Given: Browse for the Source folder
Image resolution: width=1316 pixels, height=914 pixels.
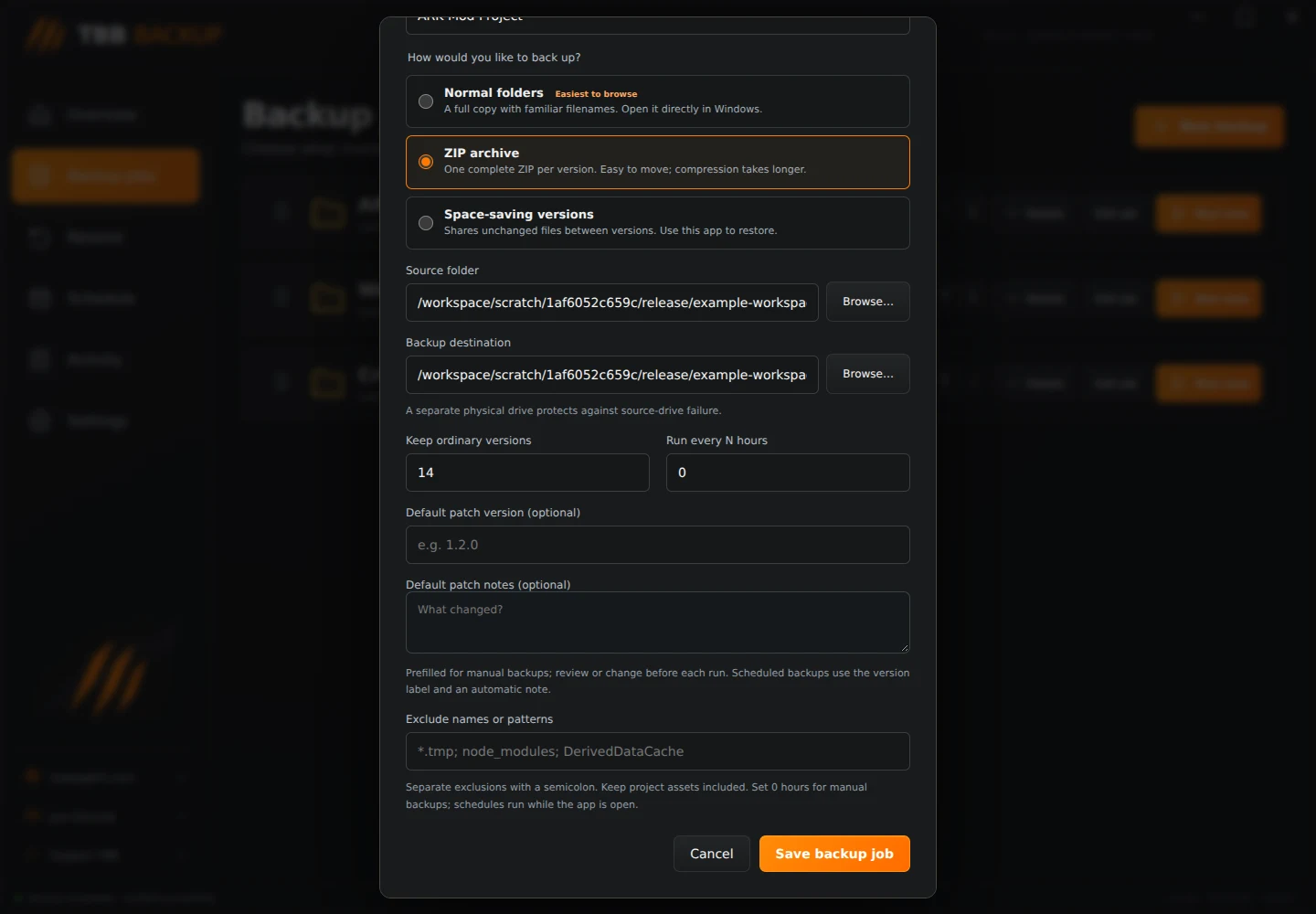Looking at the screenshot, I should [x=868, y=302].
